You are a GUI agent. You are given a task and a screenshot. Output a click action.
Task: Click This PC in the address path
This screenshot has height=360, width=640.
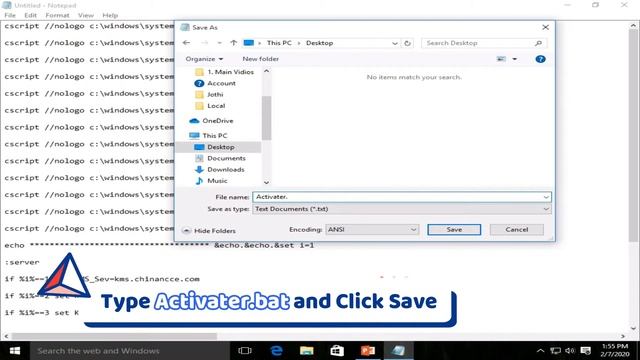(279, 43)
